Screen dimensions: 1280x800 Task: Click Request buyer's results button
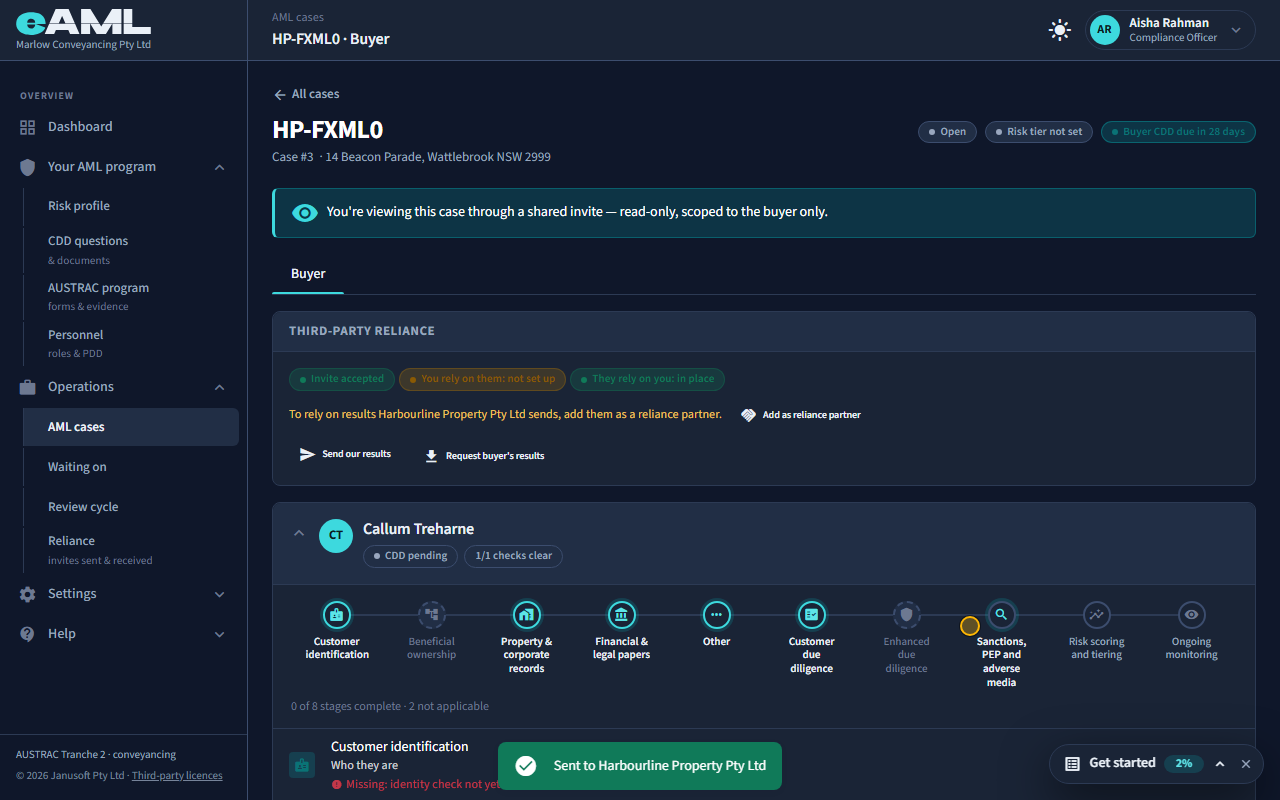[x=485, y=456]
